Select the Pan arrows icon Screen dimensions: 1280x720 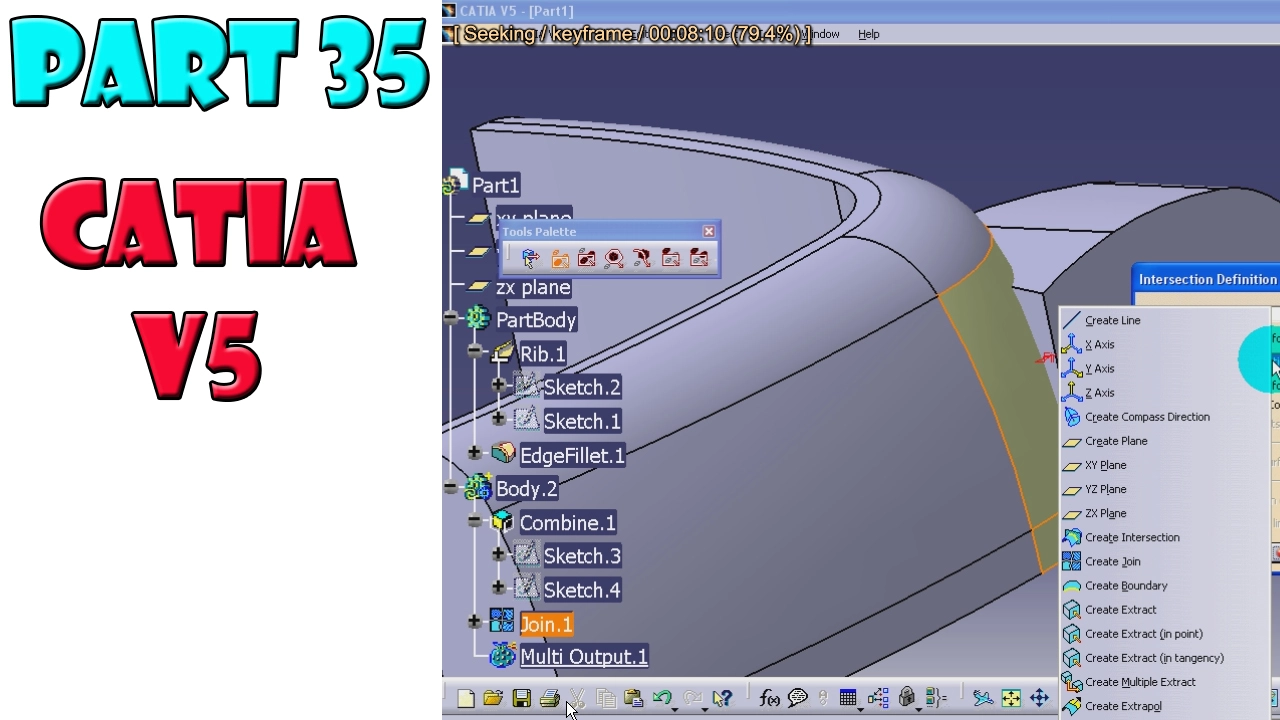tap(1039, 698)
